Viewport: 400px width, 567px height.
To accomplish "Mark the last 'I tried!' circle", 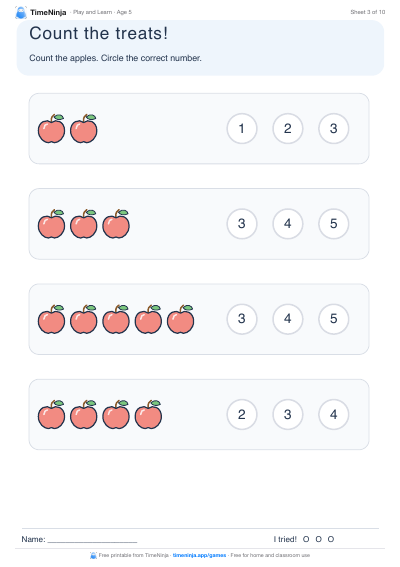I will (x=331, y=539).
